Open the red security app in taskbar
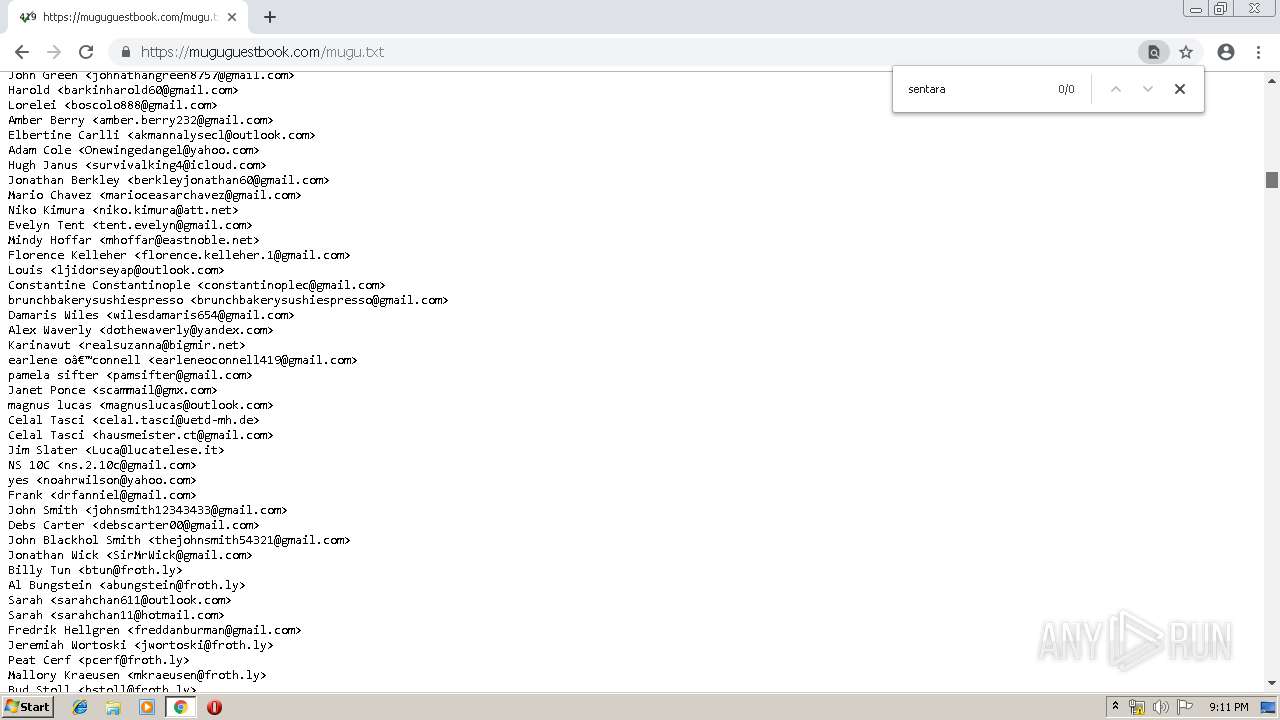The image size is (1280, 720). pyautogui.click(x=214, y=707)
